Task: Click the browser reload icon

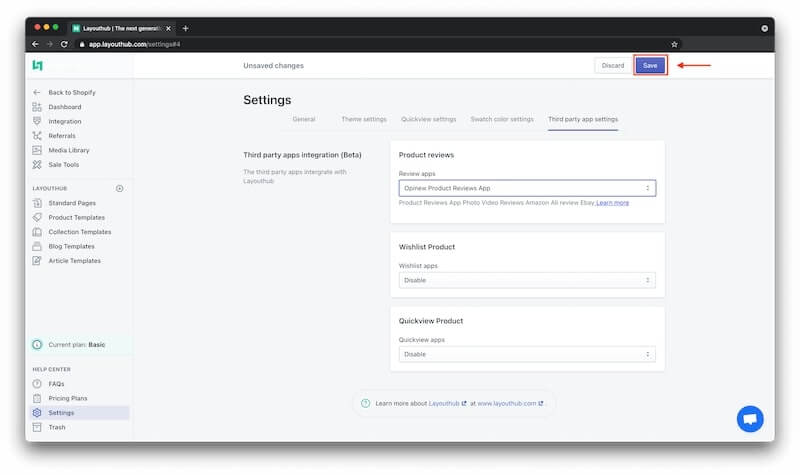Action: 64,44
